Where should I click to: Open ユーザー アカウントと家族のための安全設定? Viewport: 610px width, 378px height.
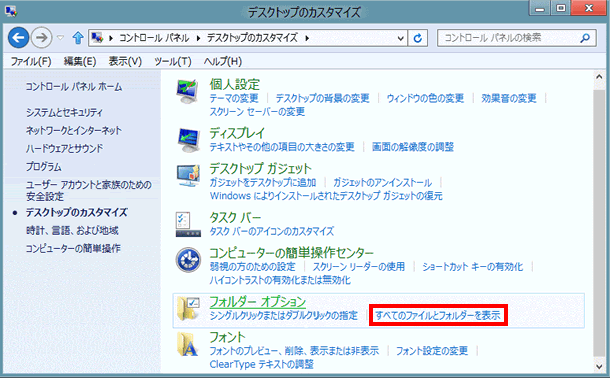tap(89, 191)
